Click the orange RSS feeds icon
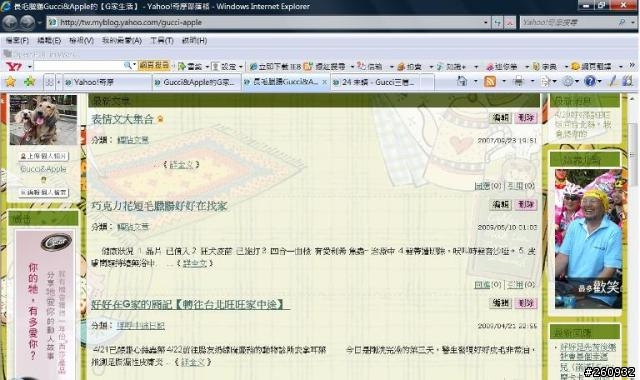The image size is (640, 380). [490, 81]
